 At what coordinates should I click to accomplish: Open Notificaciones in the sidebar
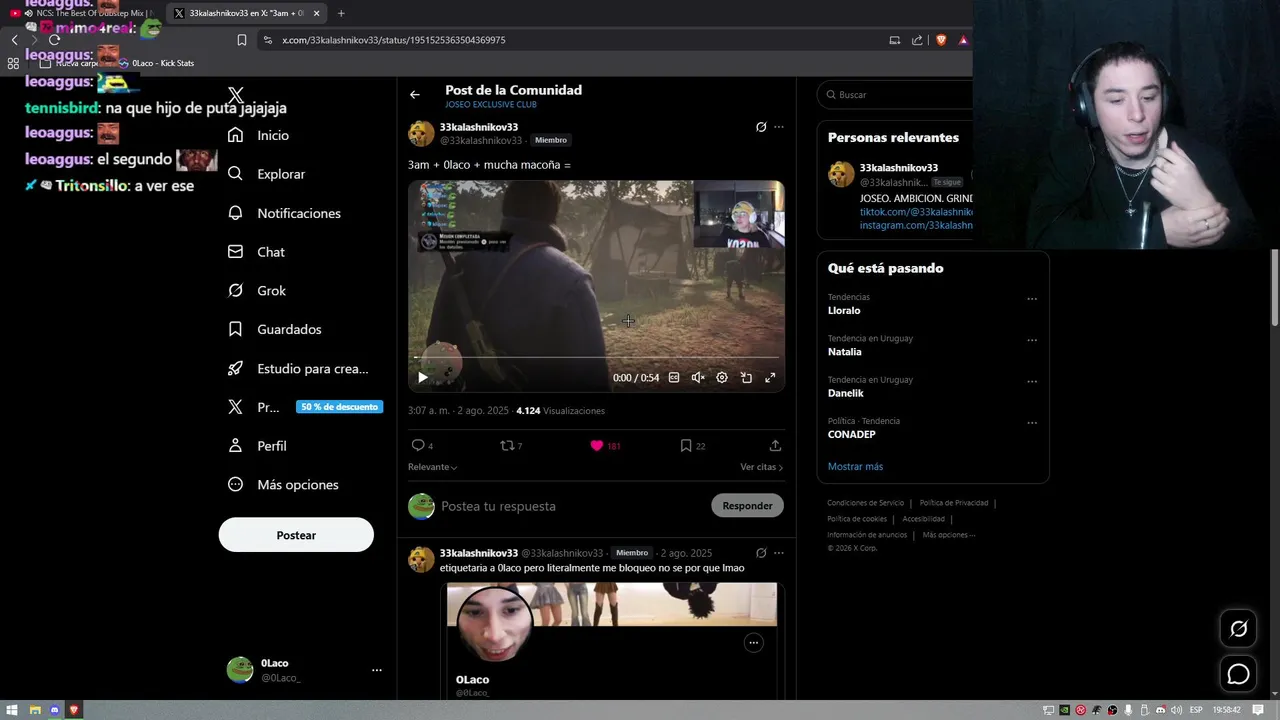point(284,213)
